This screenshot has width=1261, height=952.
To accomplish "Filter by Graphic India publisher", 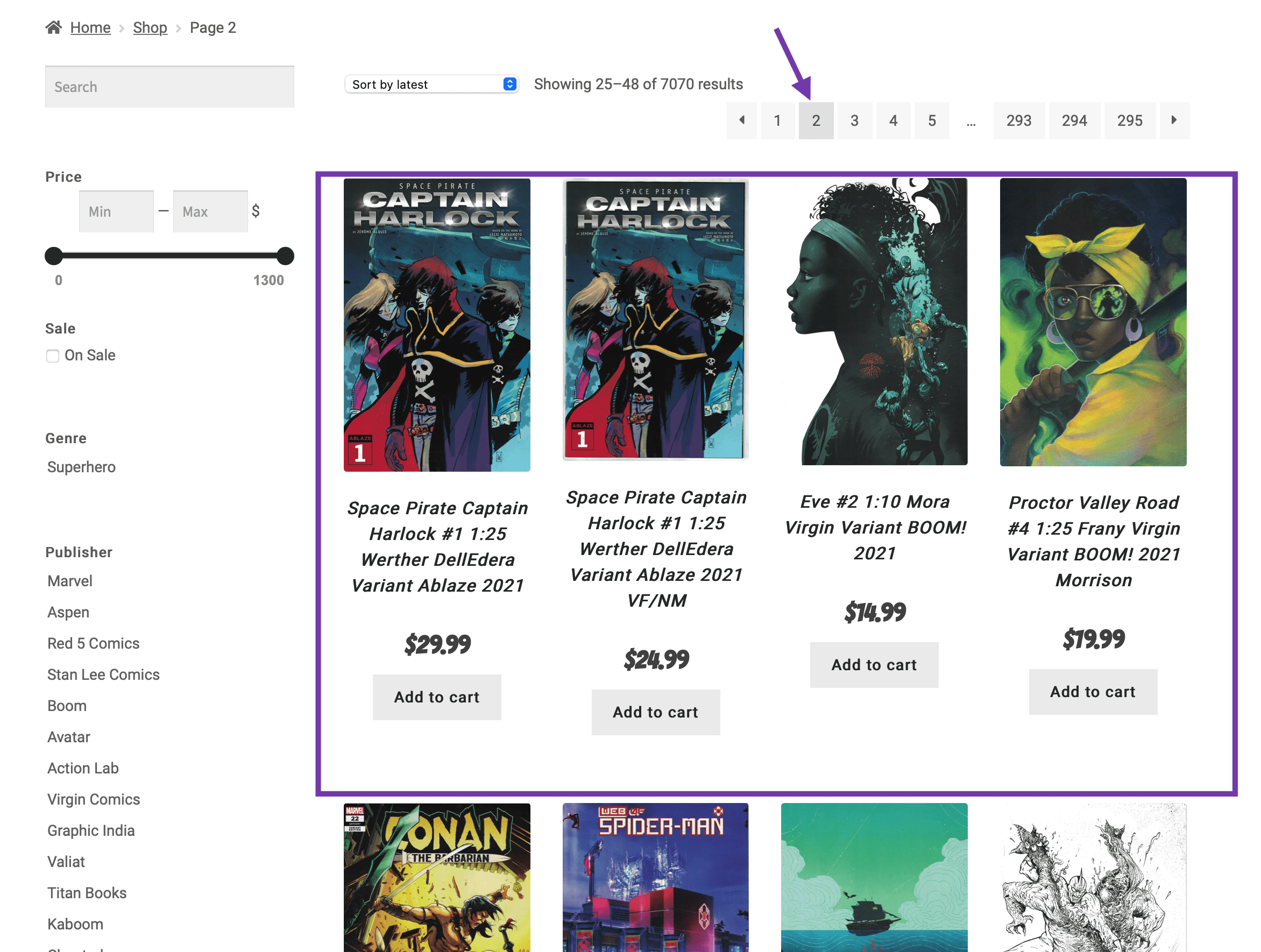I will [91, 830].
